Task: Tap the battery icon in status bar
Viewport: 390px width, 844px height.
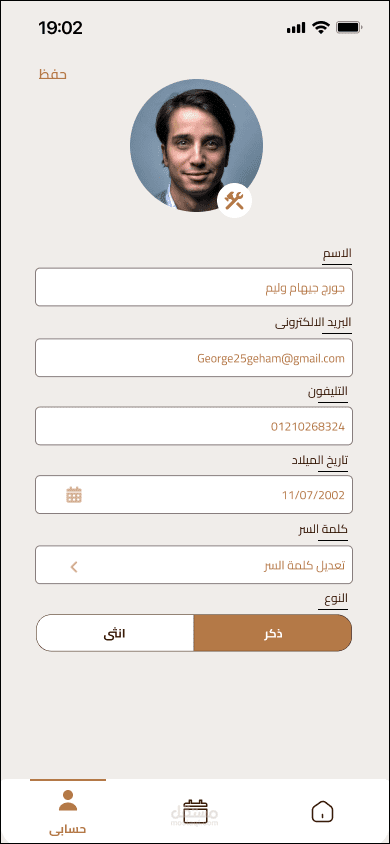Action: point(349,27)
